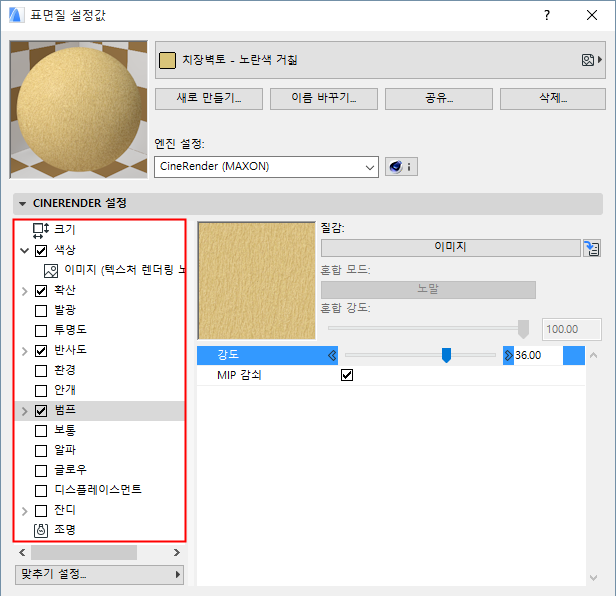Click the parameter list scroll down arrow
The width and height of the screenshot is (616, 596).
(x=594, y=578)
